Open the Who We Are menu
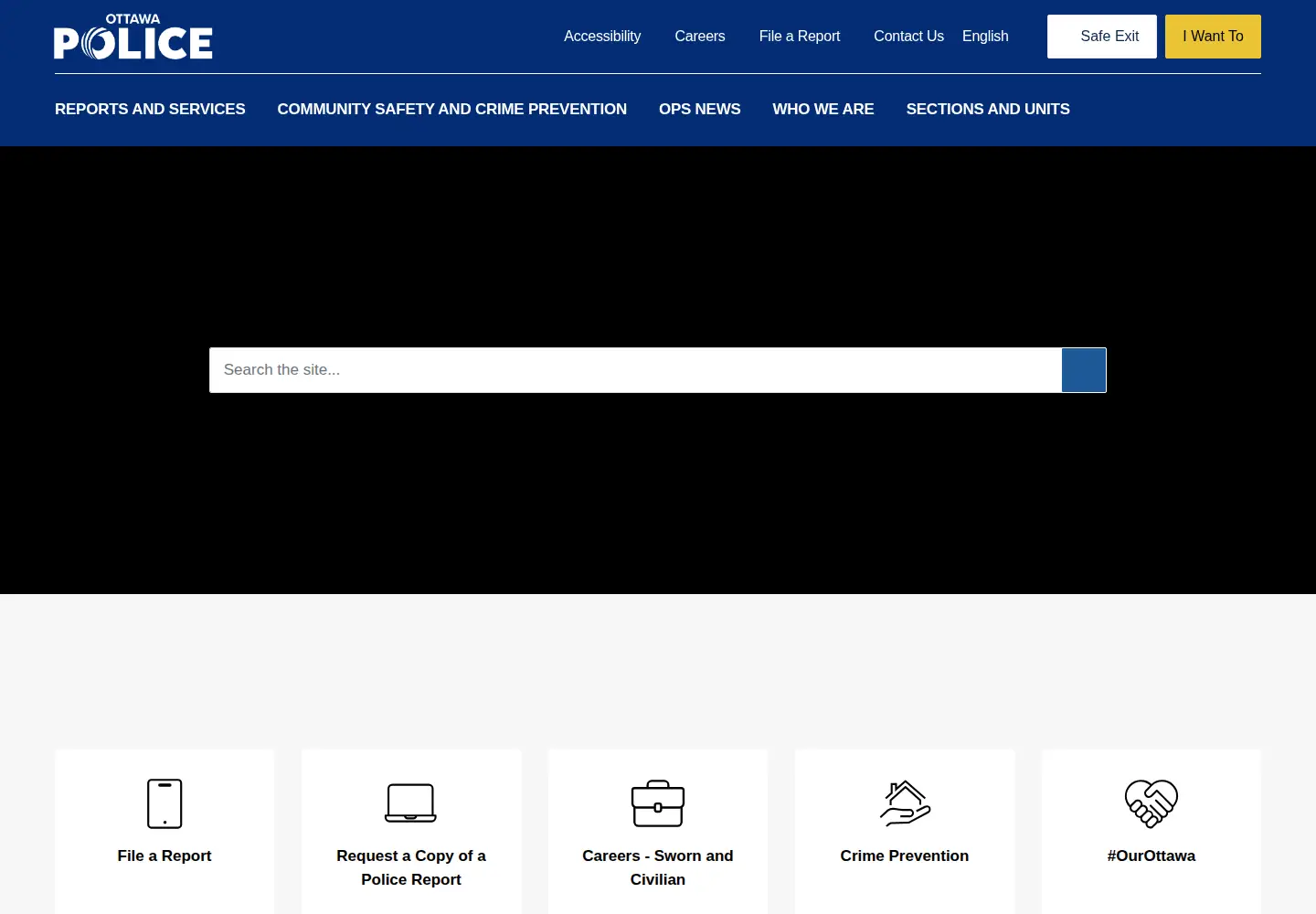Image resolution: width=1316 pixels, height=914 pixels. [x=823, y=109]
